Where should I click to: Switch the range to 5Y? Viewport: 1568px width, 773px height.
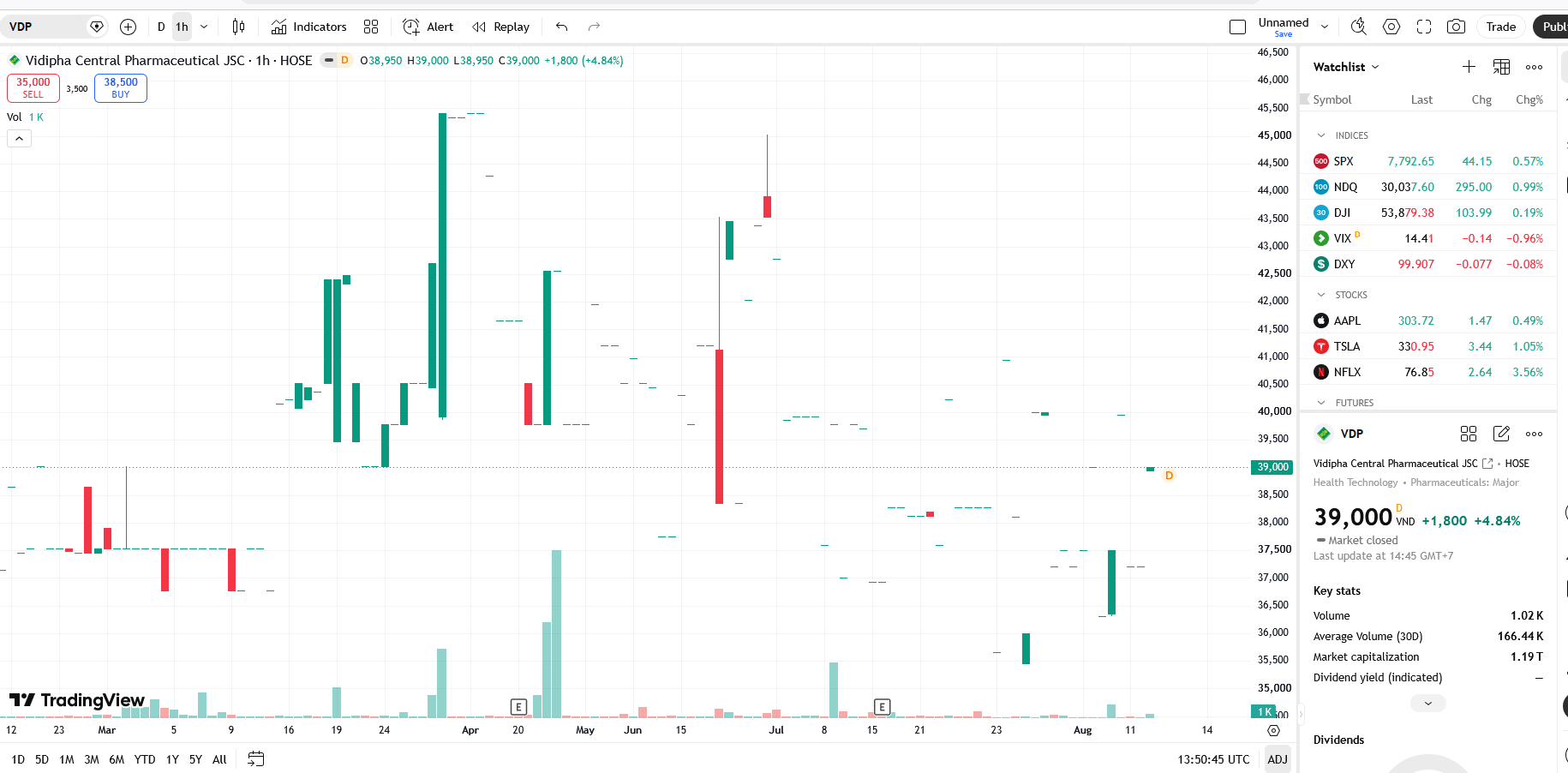195,759
